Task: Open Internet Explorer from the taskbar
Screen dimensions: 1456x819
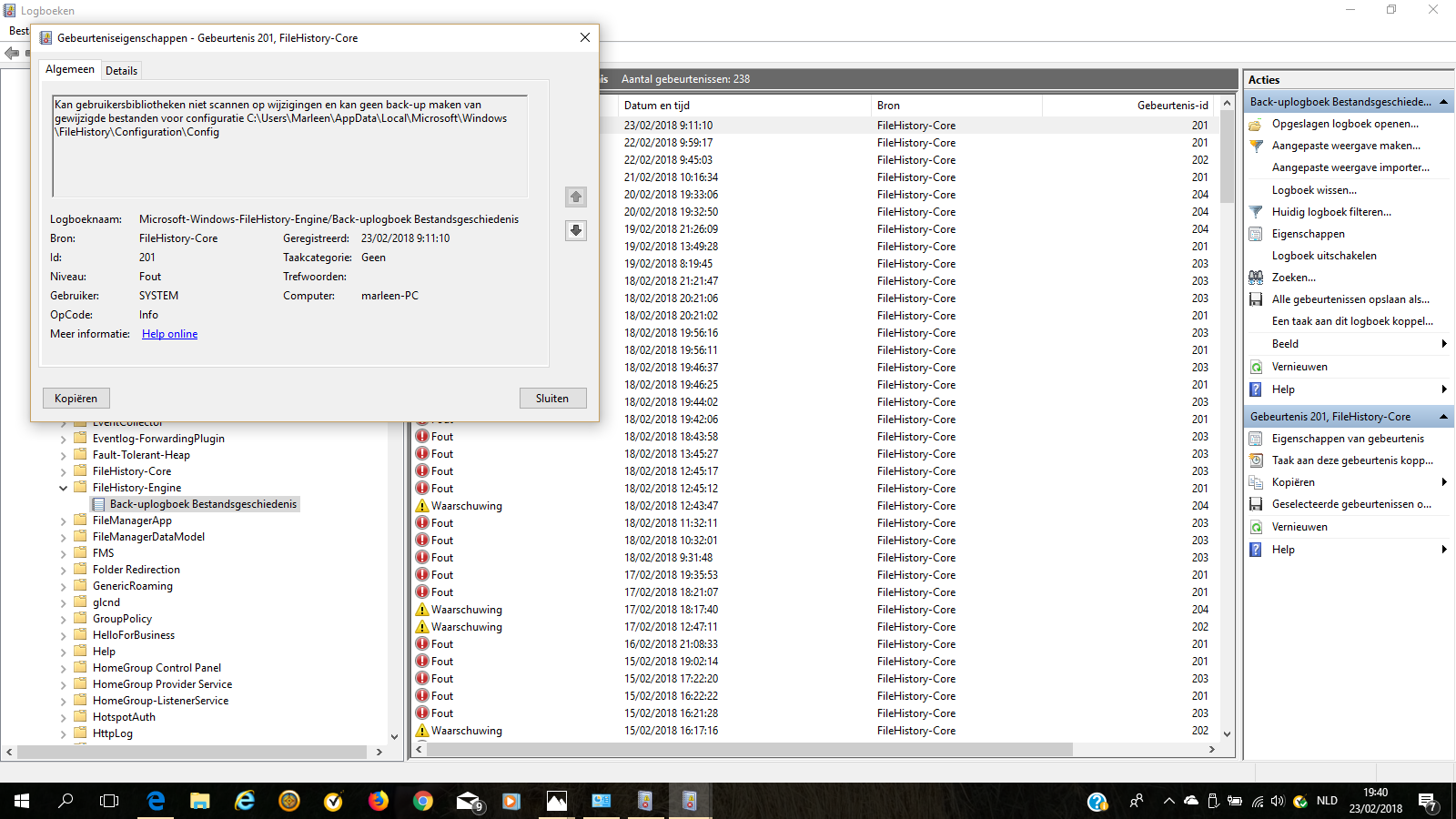Action: (245, 801)
